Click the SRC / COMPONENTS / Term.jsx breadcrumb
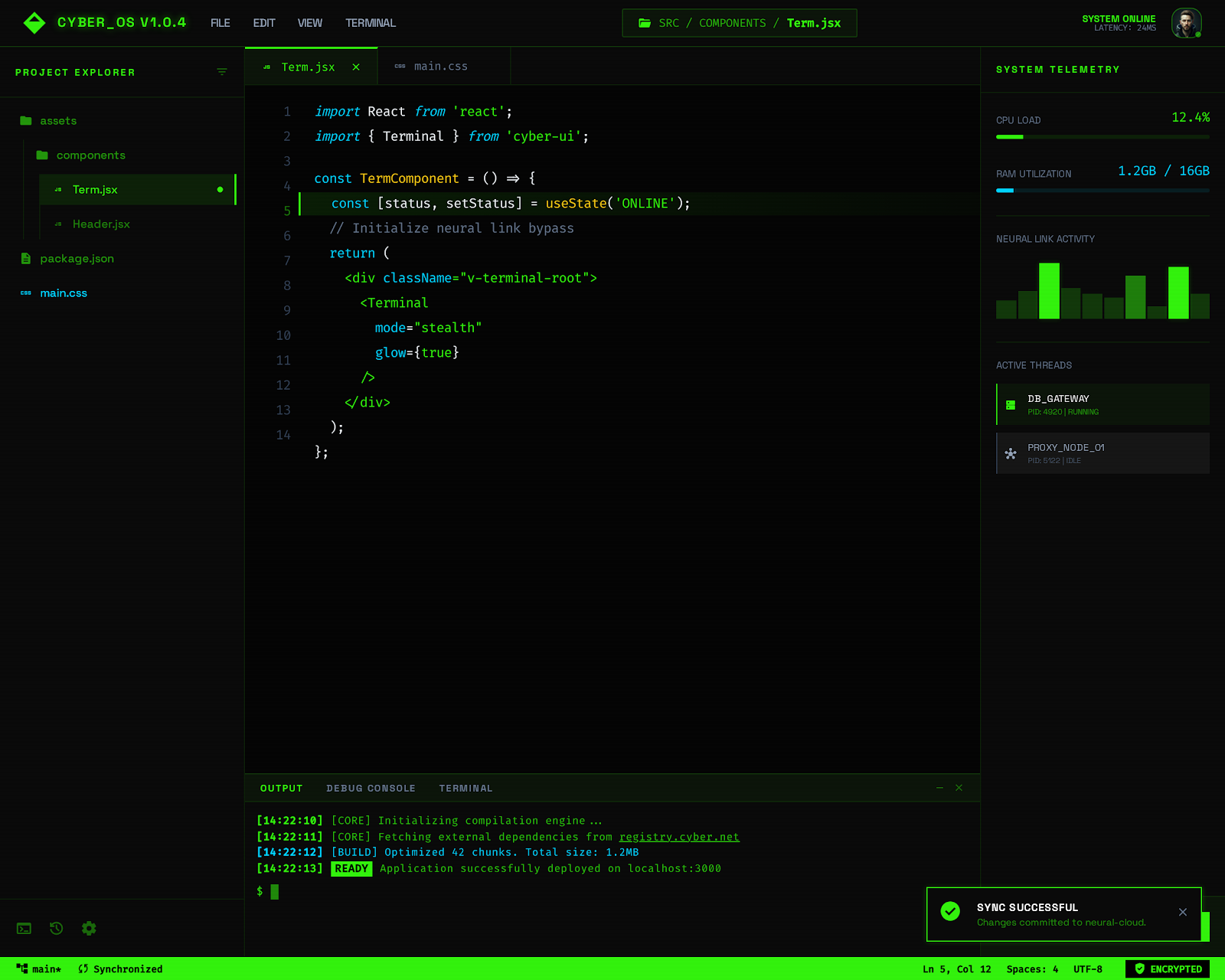This screenshot has width=1225, height=980. click(739, 23)
